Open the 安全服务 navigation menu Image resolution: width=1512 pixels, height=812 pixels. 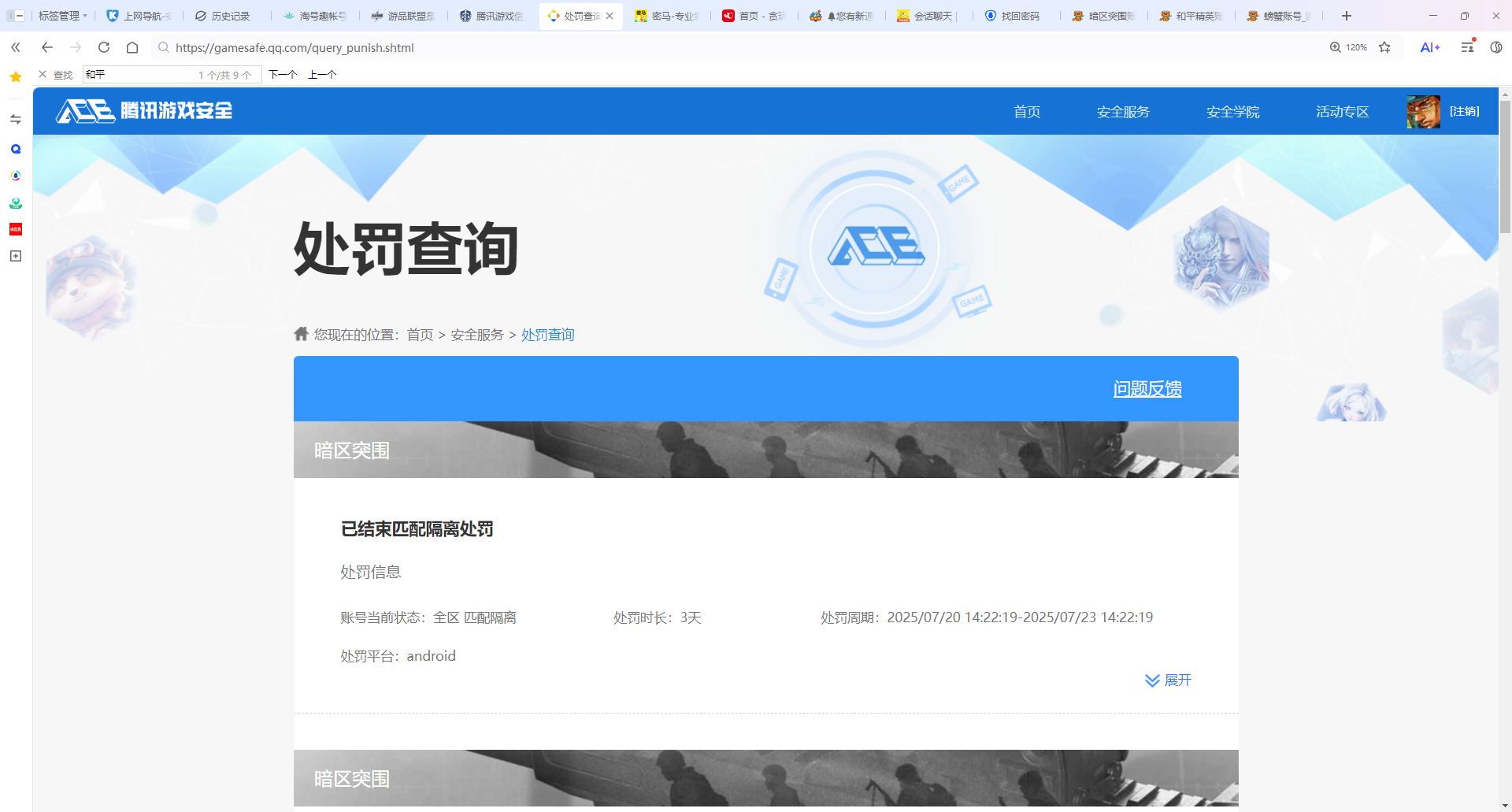[1123, 112]
